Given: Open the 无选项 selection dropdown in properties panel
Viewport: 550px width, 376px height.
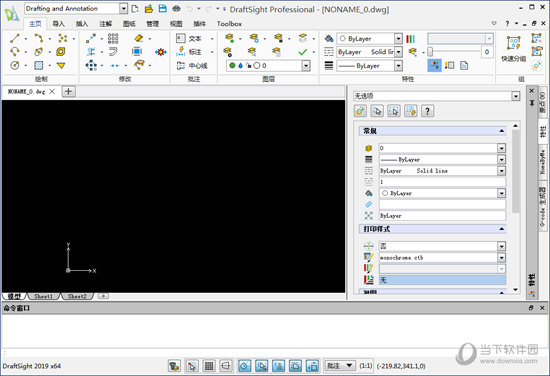Looking at the screenshot, I should click(x=515, y=96).
